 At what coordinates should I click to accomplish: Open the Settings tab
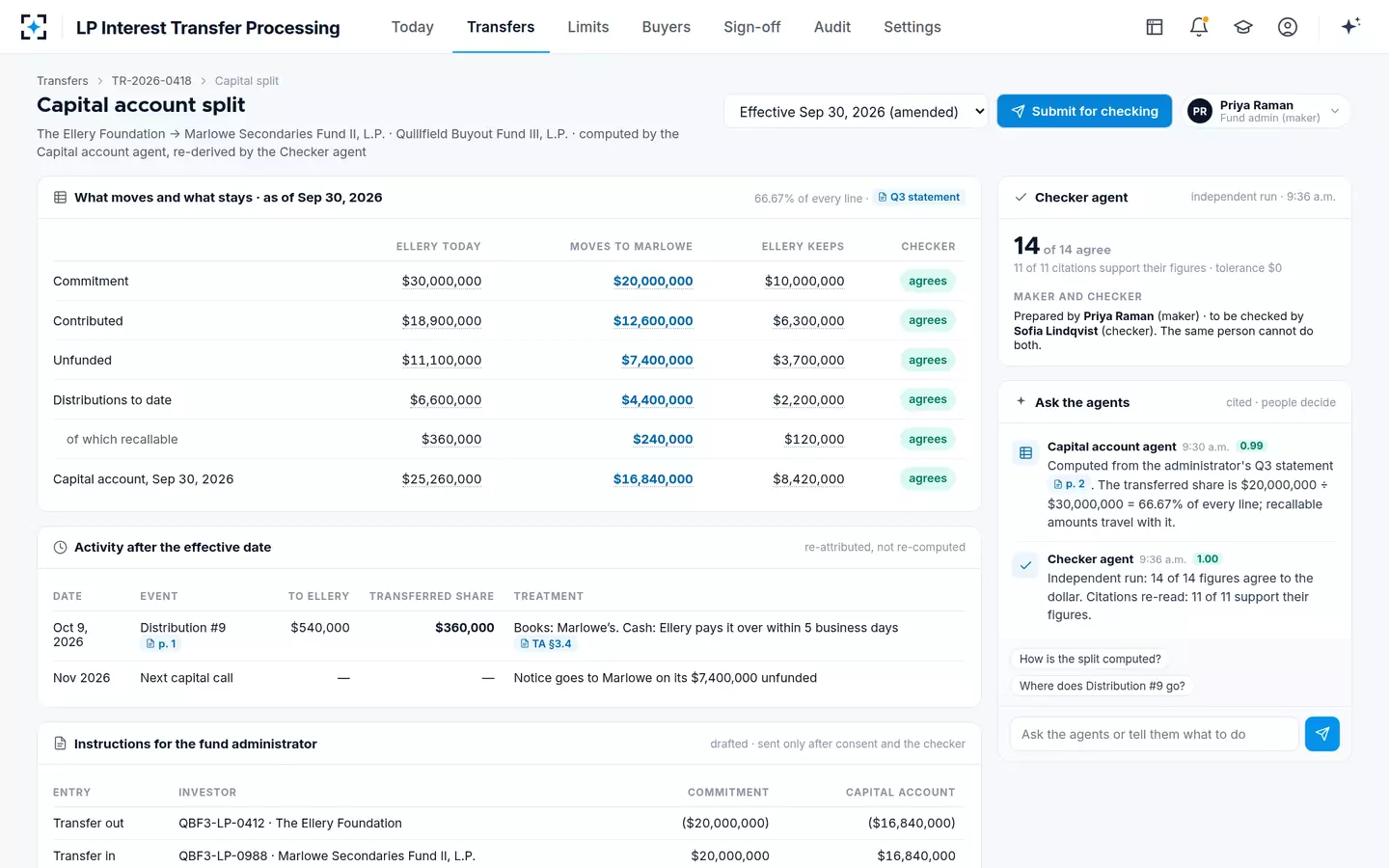pyautogui.click(x=912, y=27)
